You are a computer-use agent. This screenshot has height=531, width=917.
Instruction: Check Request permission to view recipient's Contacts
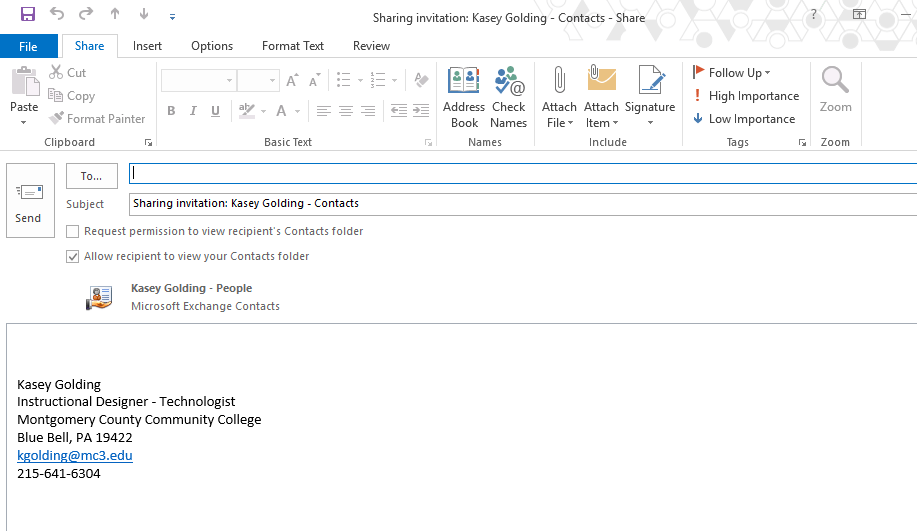click(x=73, y=232)
